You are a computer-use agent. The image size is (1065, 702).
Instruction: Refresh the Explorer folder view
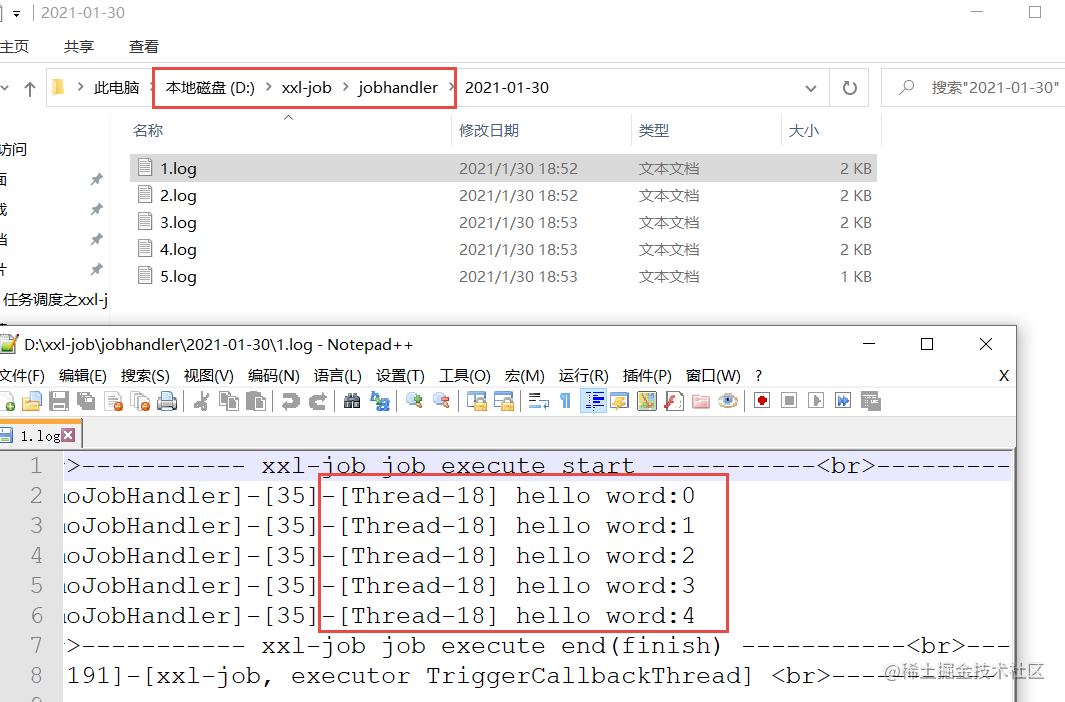click(849, 88)
